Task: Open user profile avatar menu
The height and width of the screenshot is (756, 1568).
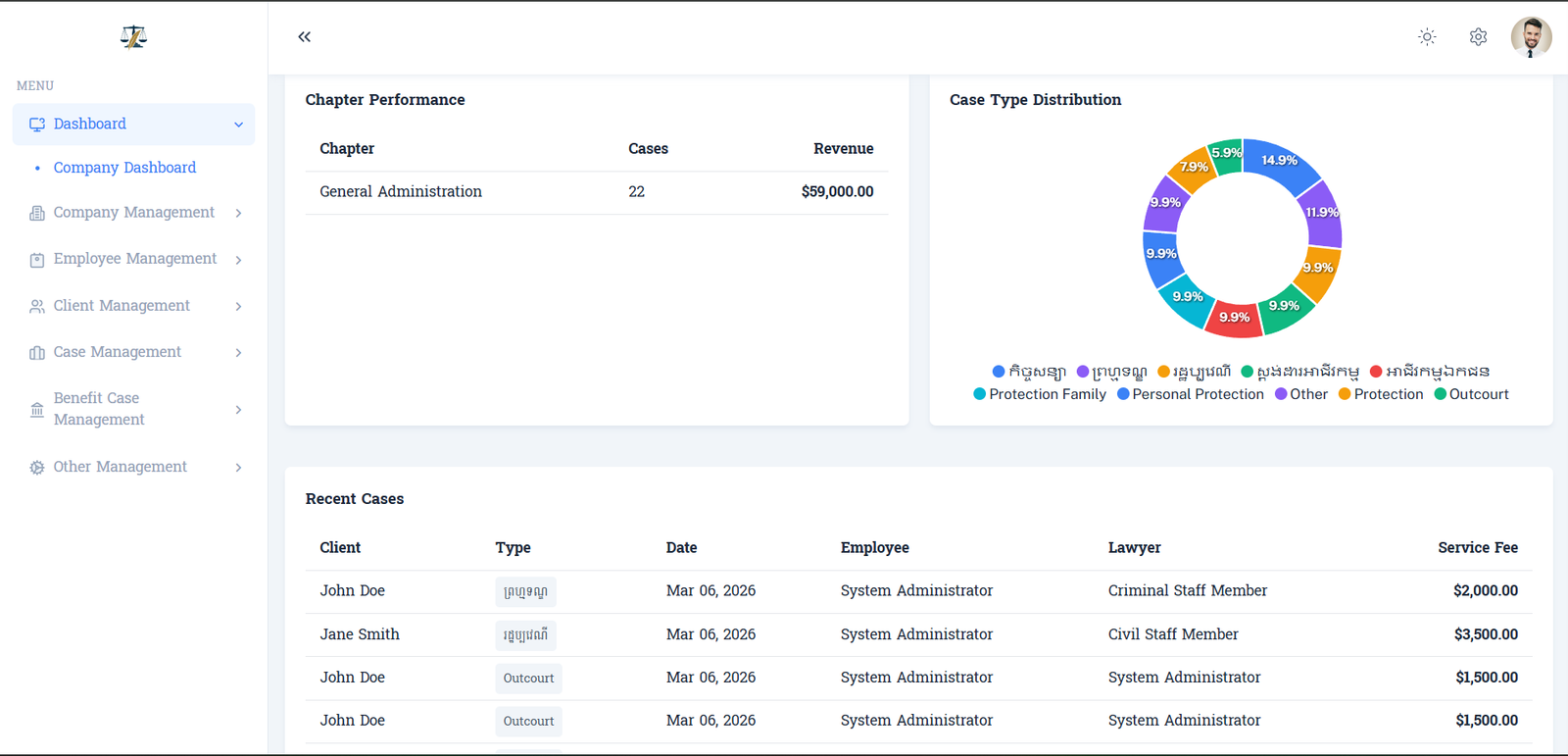Action: tap(1531, 37)
